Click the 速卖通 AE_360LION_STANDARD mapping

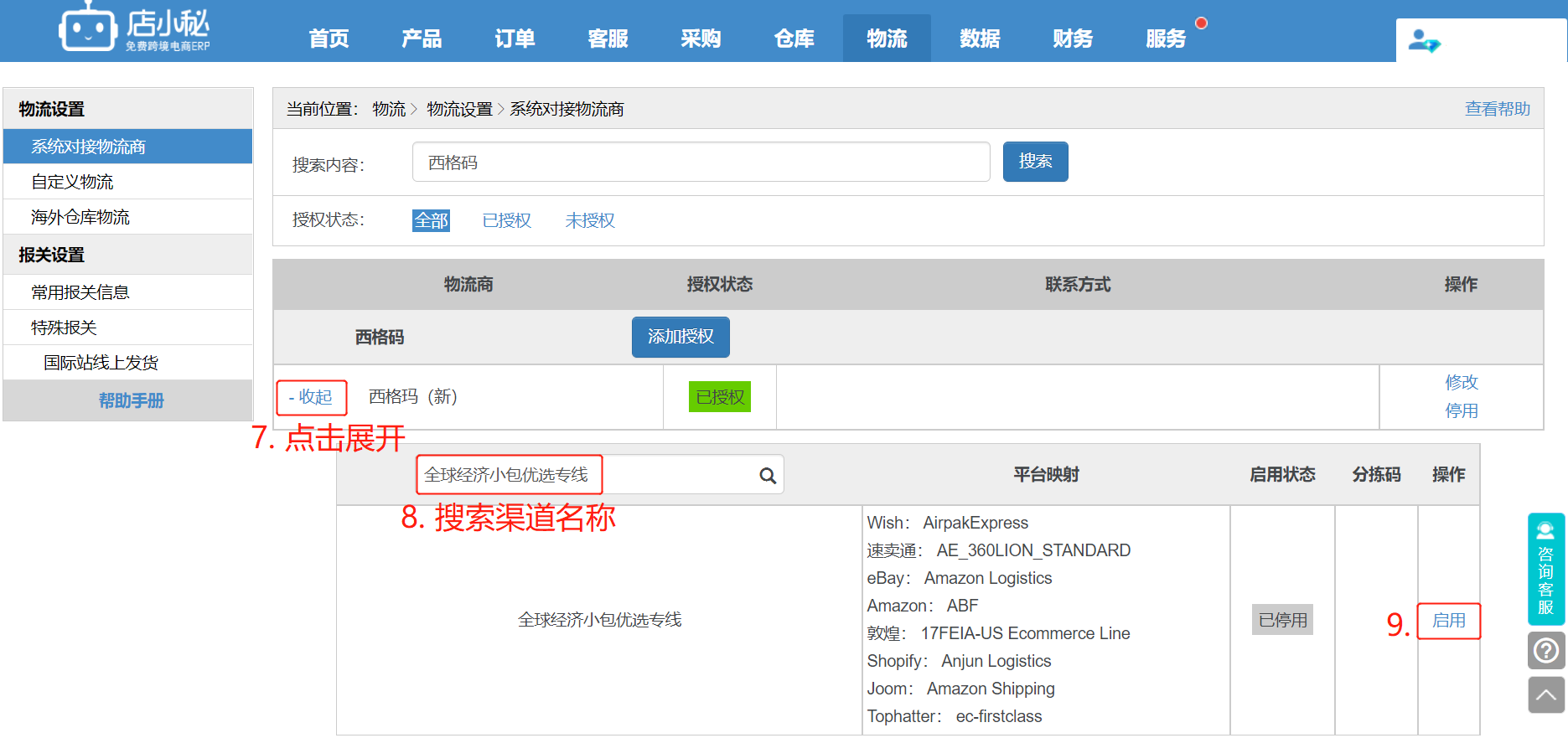pyautogui.click(x=998, y=550)
